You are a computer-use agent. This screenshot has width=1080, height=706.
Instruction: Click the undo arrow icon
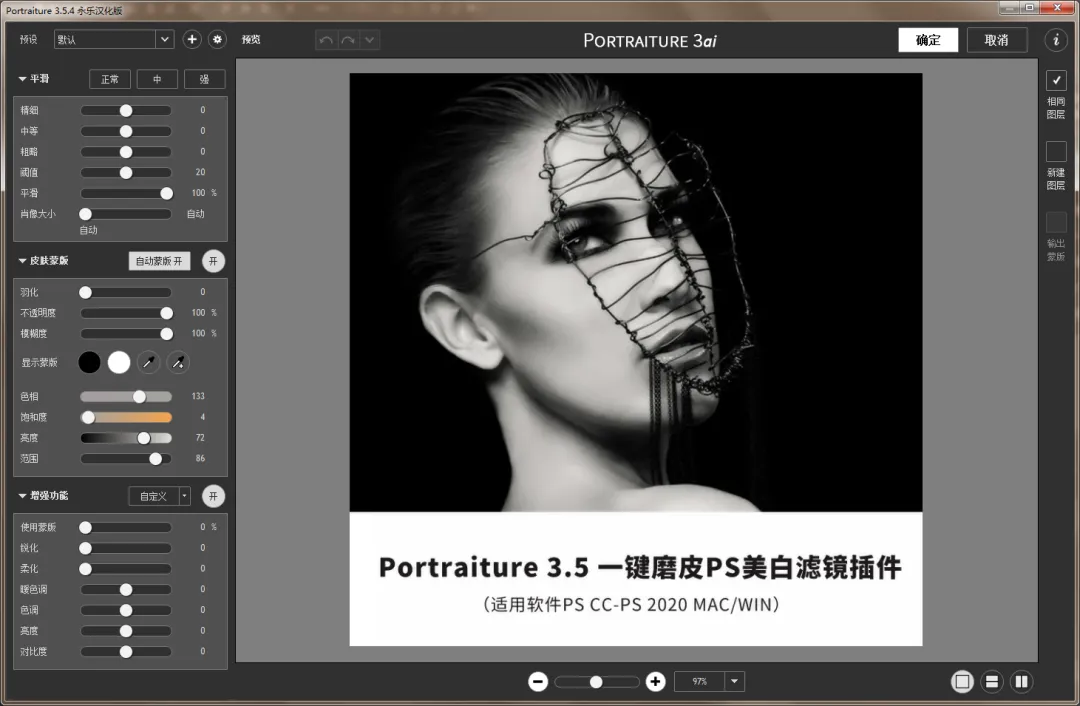pyautogui.click(x=326, y=40)
